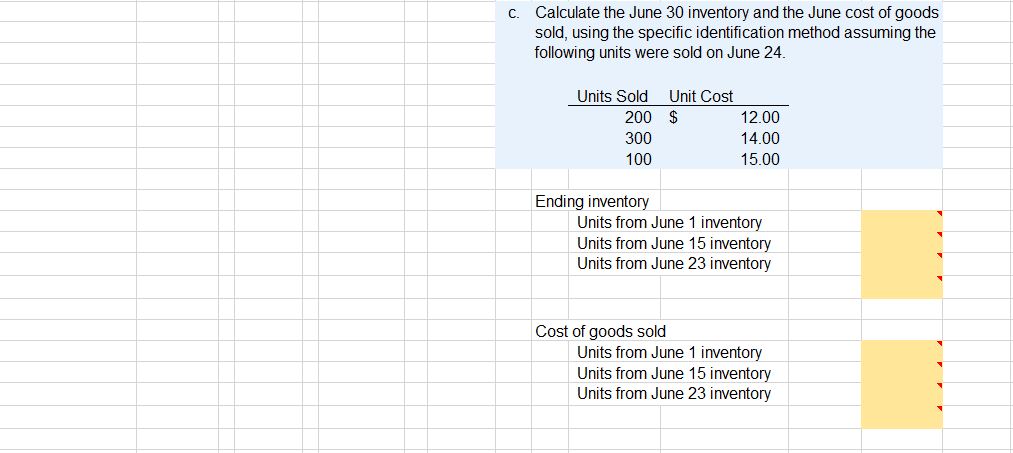1013x453 pixels.
Task: Click the Cost of goods sold heading cell
Action: click(x=600, y=332)
